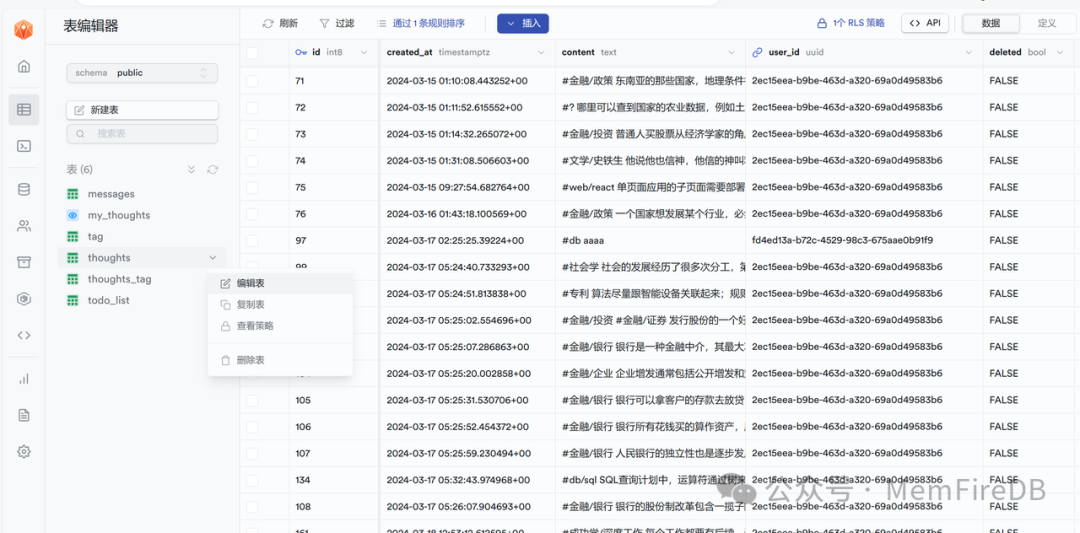Switch to the 定义 tab

(x=1047, y=23)
